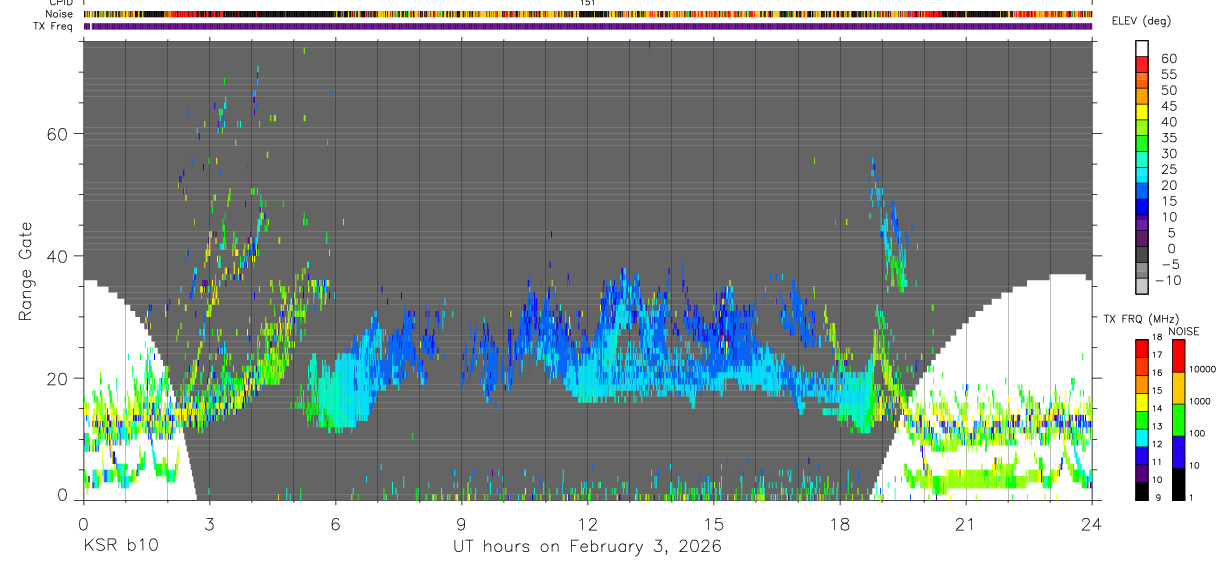Pick the blue NOISE swatch between 10 and 100
This screenshot has width=1228, height=567.
pyautogui.click(x=1177, y=451)
